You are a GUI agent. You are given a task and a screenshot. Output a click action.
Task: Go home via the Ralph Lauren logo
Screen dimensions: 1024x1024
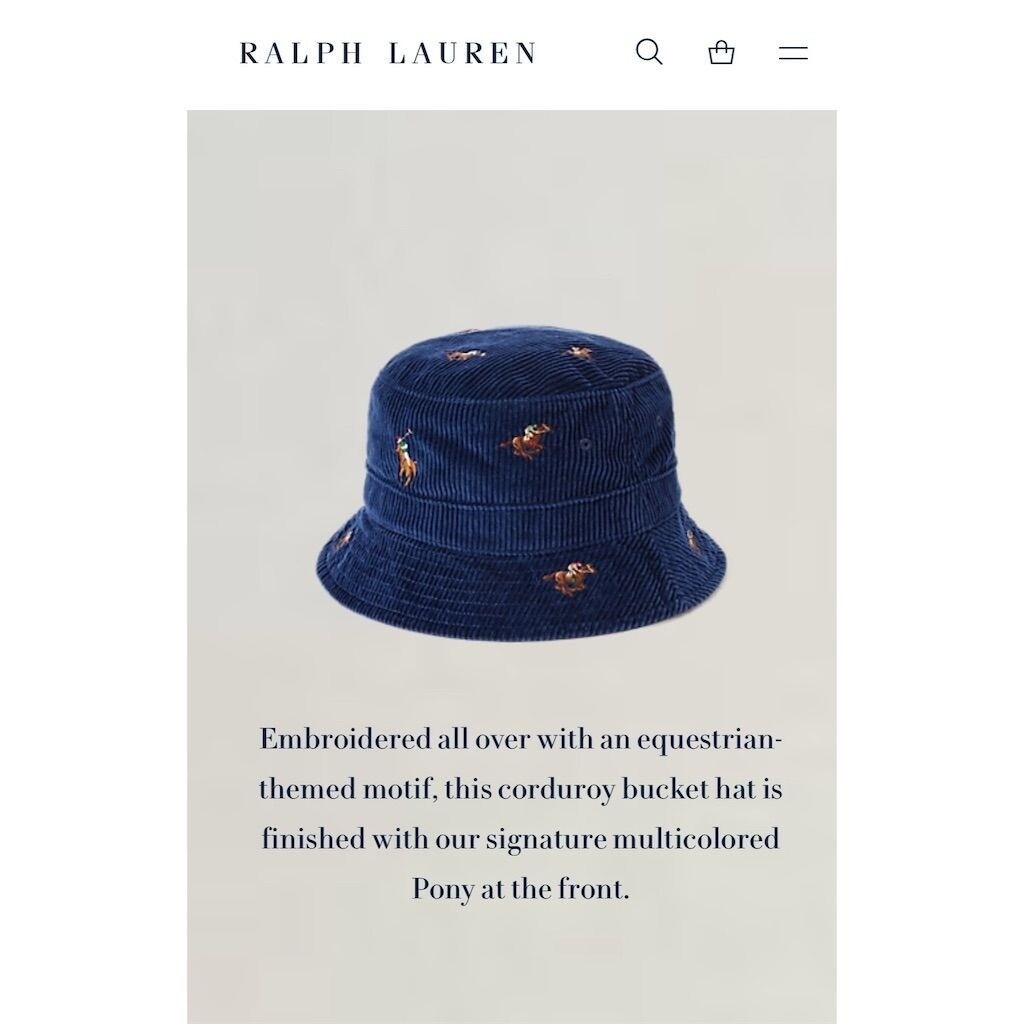point(388,53)
